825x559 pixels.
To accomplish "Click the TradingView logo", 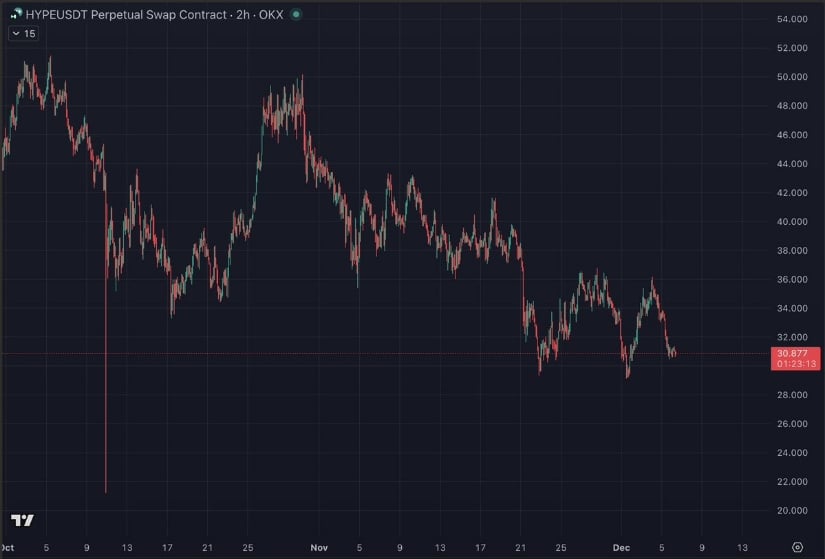I will 22,520.
